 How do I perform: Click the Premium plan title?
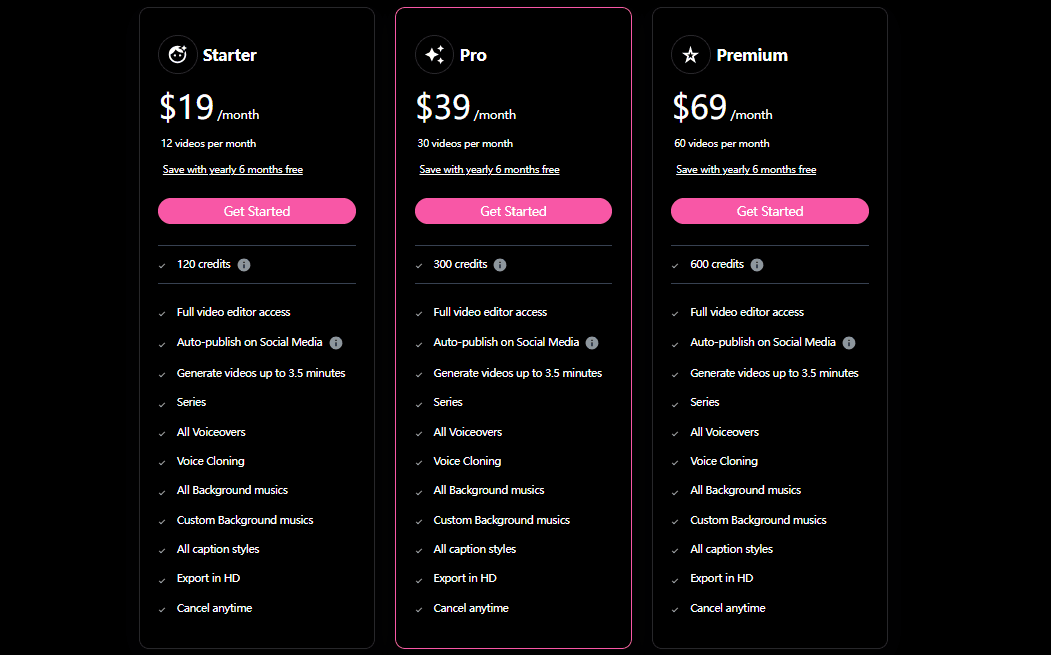[x=752, y=55]
